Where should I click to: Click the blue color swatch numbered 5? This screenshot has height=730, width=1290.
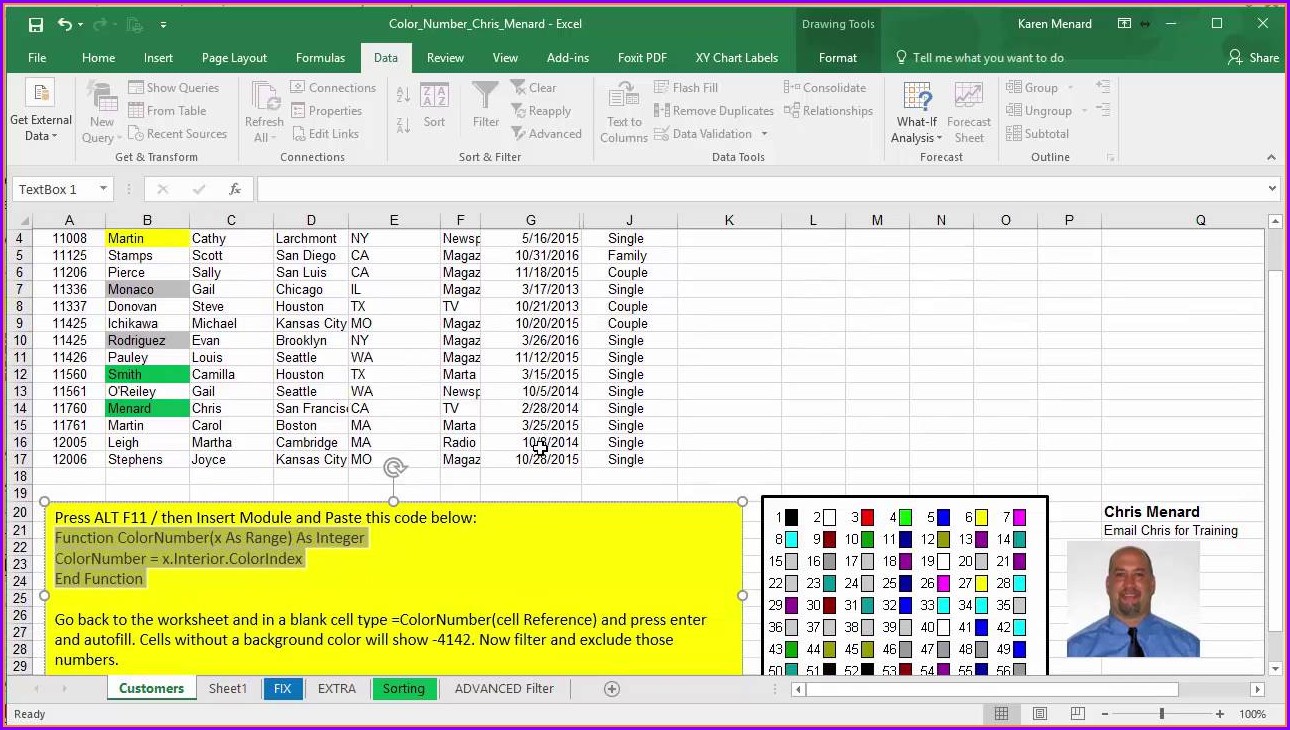pos(943,517)
